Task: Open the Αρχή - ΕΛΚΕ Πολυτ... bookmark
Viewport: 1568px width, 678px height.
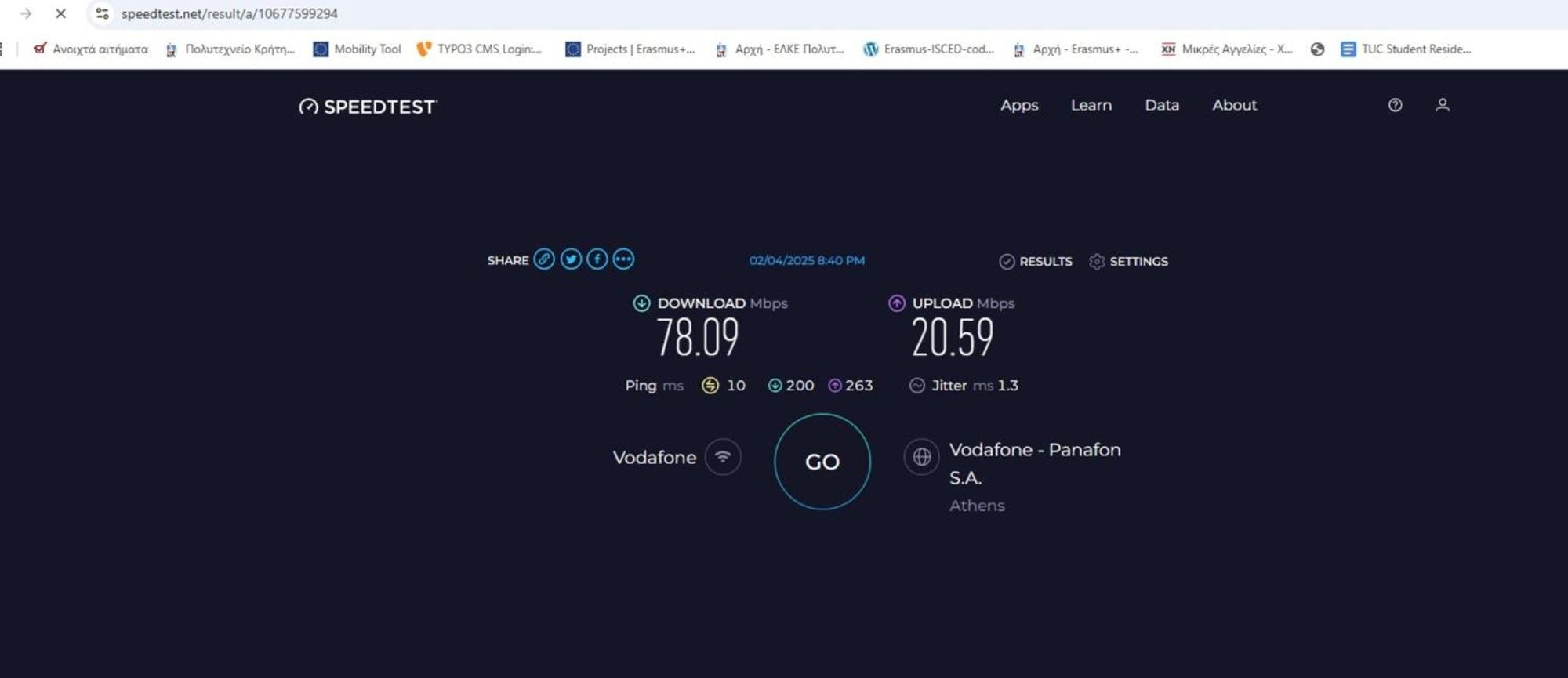Action: (x=779, y=49)
